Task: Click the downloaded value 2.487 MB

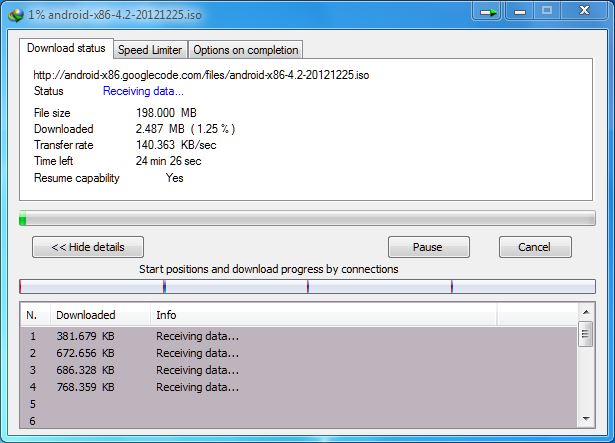Action: (186, 129)
